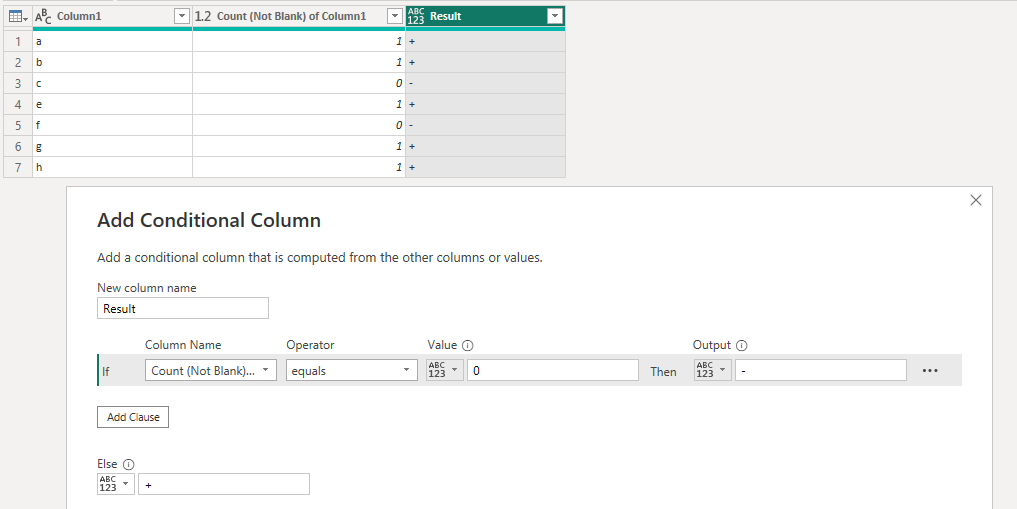Select the Result column header
The image size is (1017, 509).
[x=485, y=16]
